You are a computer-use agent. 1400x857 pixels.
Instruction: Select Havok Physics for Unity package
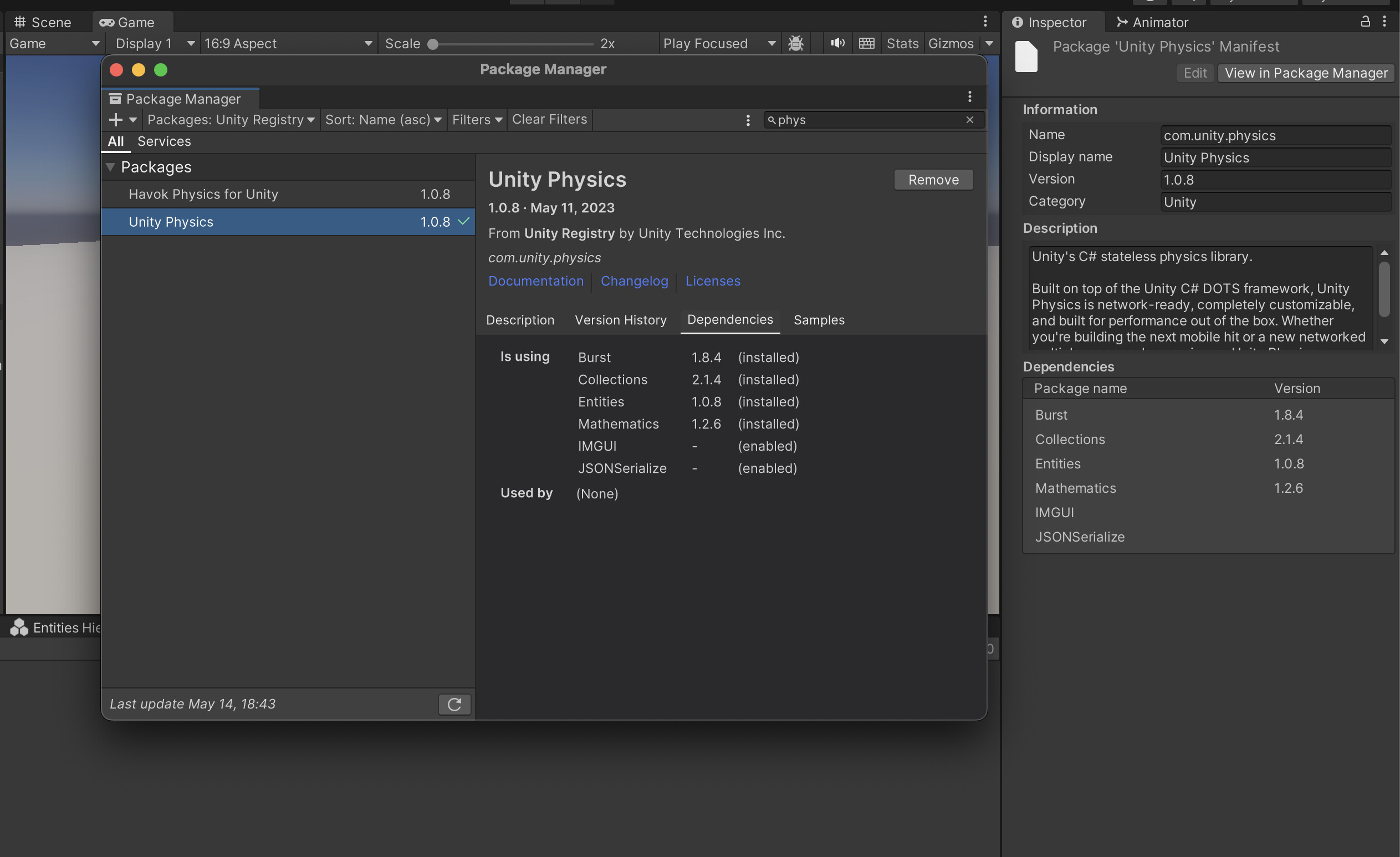pos(288,194)
